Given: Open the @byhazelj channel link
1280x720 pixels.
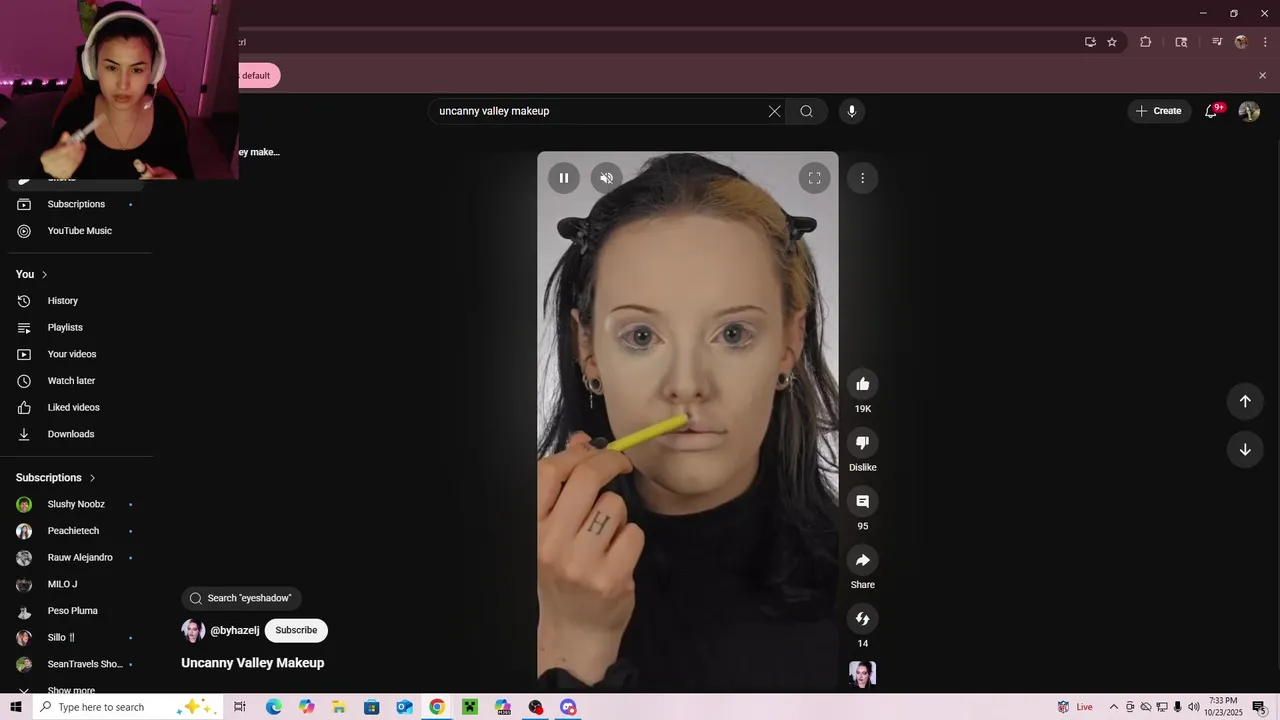Looking at the screenshot, I should (x=234, y=630).
